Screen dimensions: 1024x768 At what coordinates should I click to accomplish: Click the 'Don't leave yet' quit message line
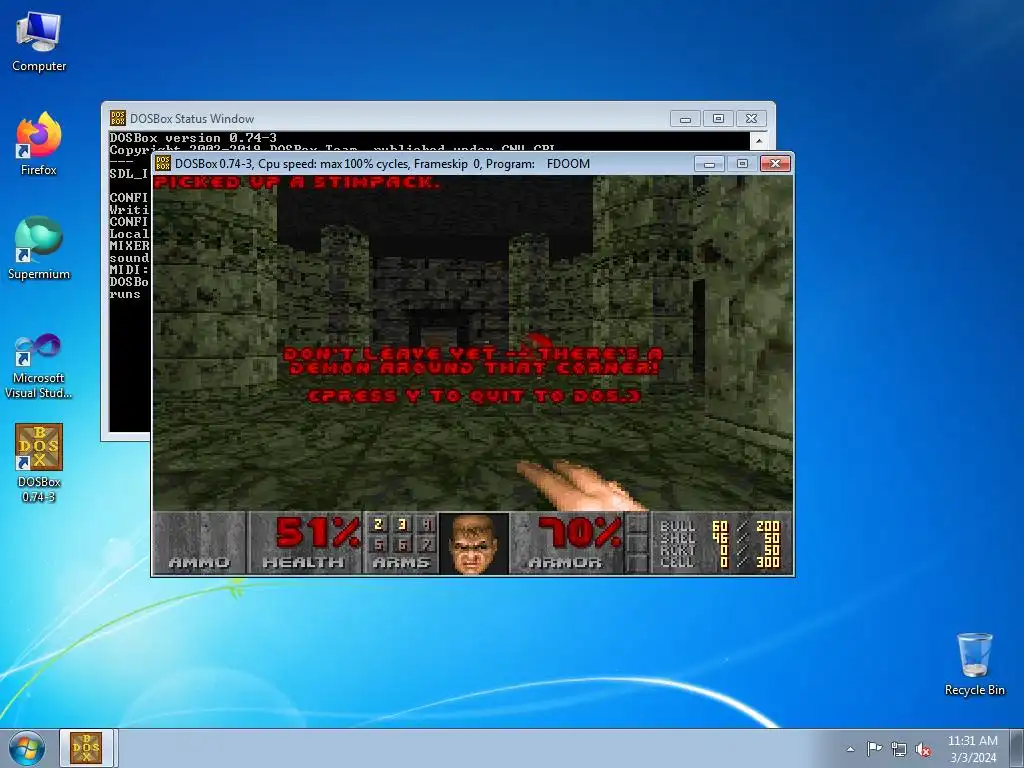pos(473,354)
